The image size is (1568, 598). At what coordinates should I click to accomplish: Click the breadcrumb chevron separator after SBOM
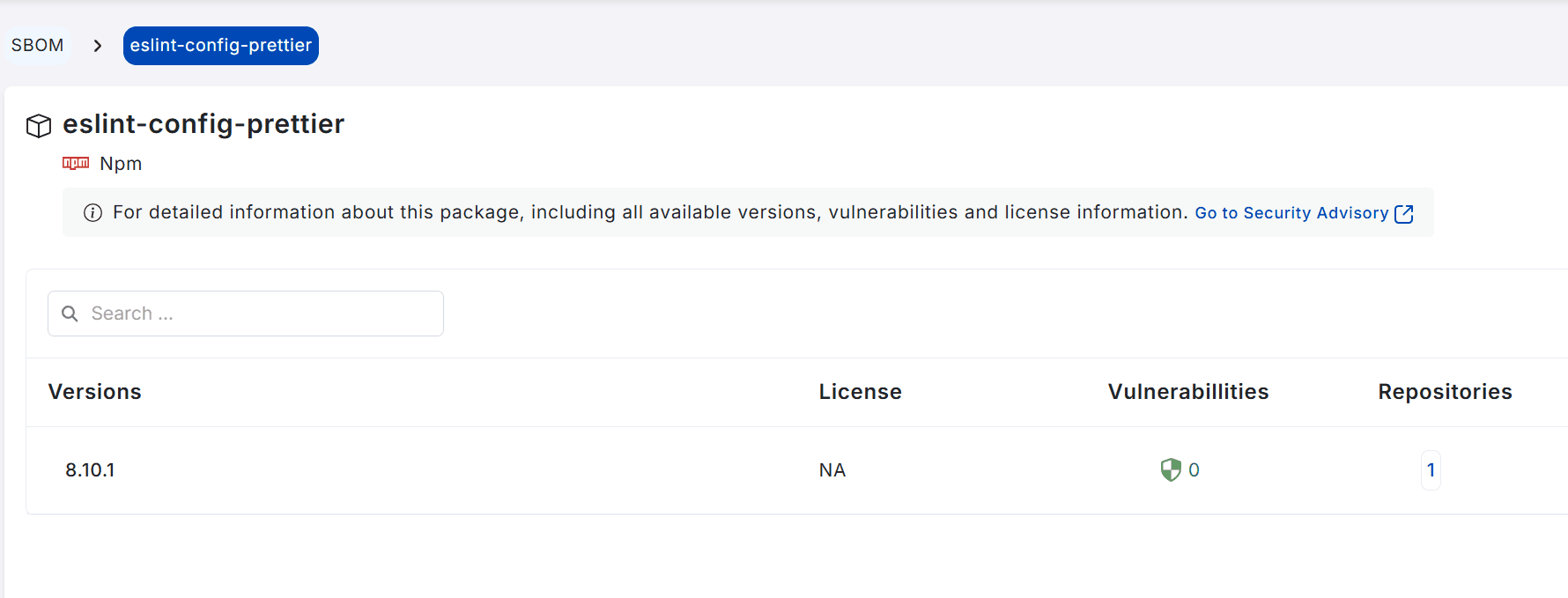[98, 46]
